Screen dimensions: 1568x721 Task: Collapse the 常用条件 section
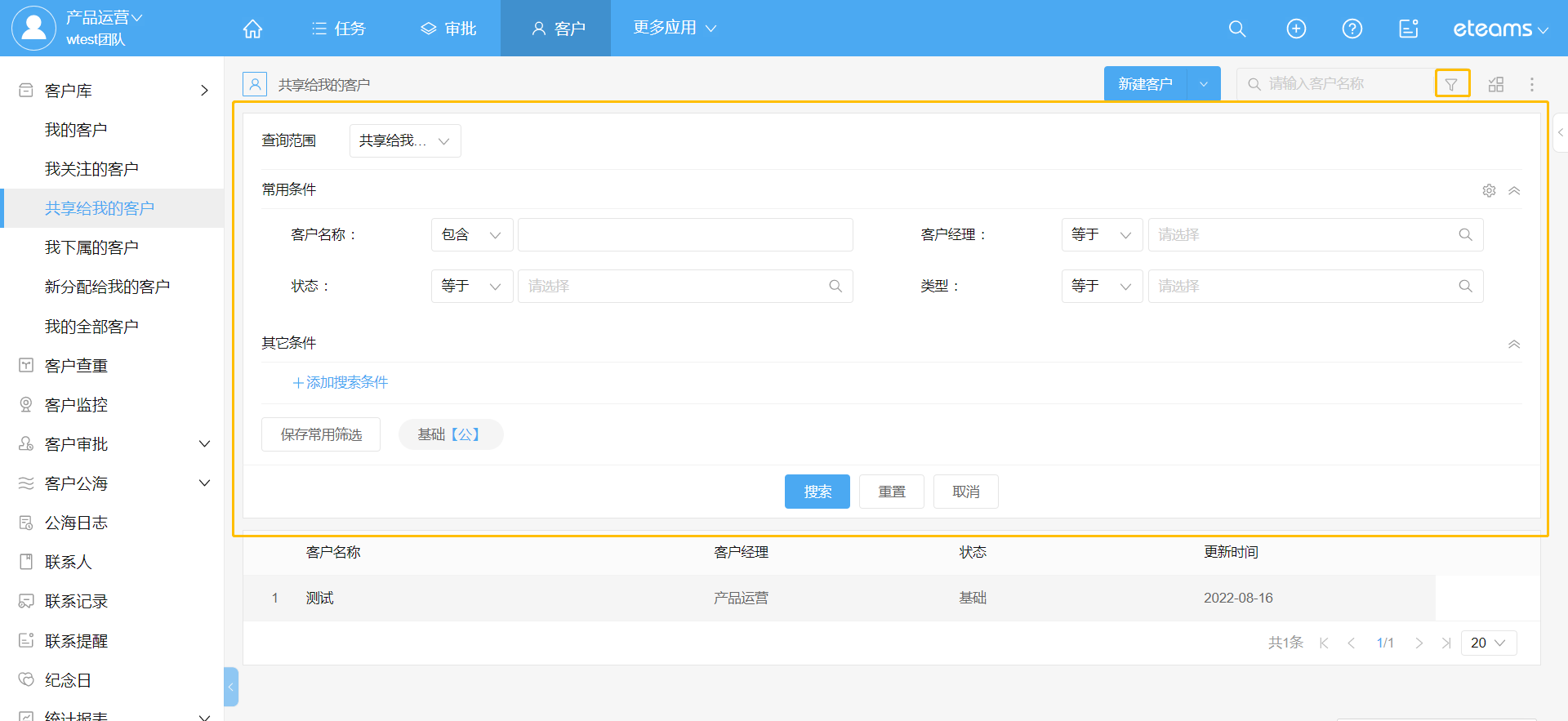[1513, 190]
